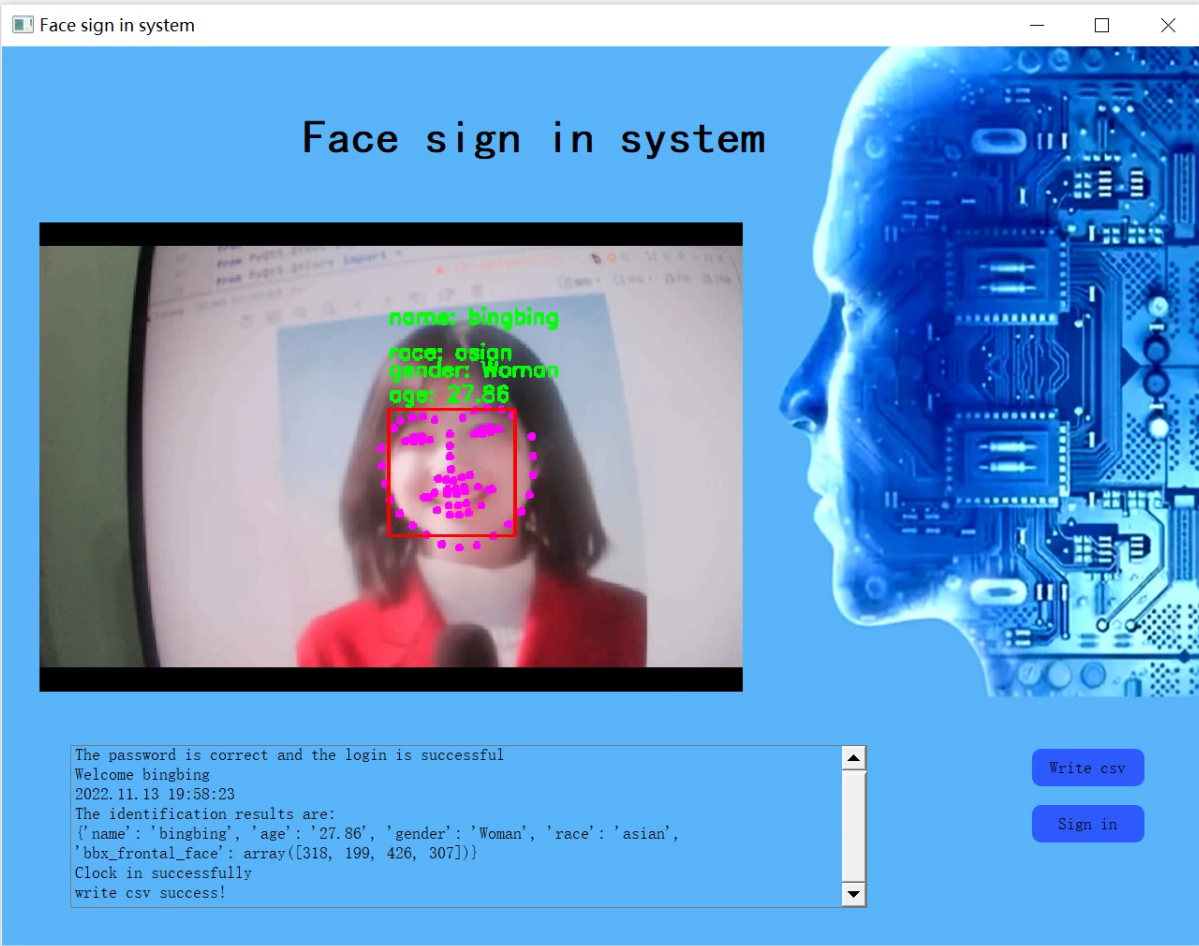Screen dimensions: 1199x946
Task: Click the log scrollbar down arrow
Action: (x=853, y=893)
